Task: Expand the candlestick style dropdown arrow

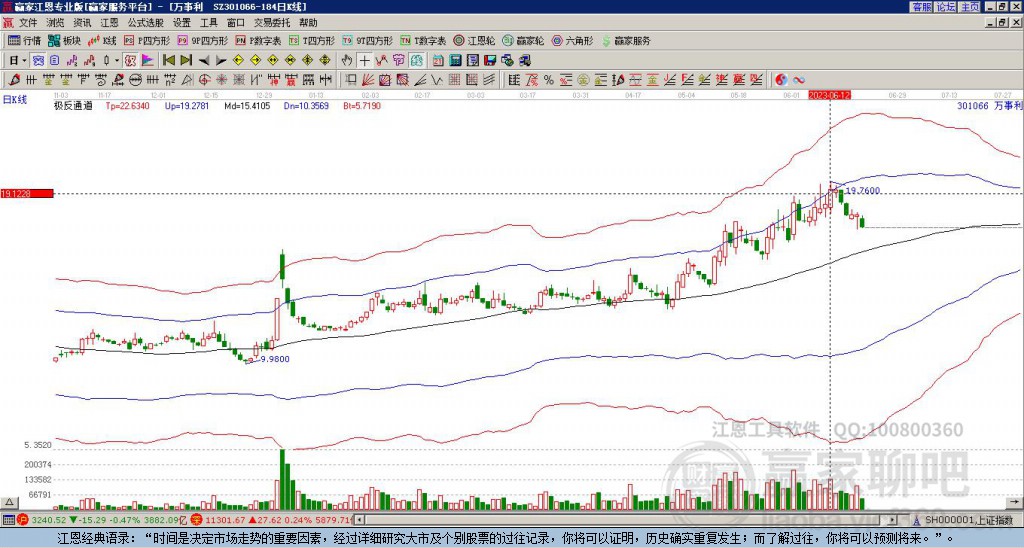Action: [117, 61]
